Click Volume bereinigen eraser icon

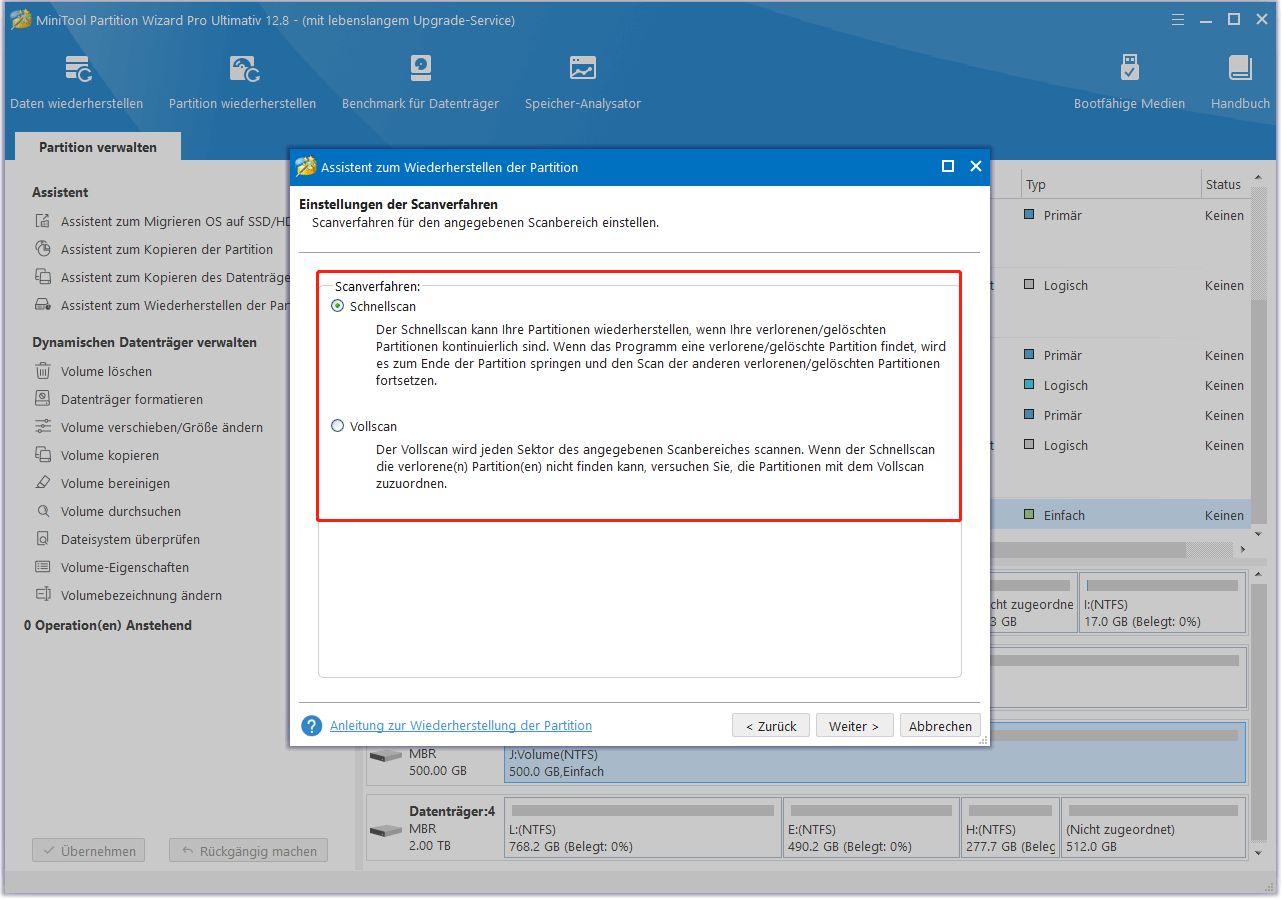coord(43,483)
